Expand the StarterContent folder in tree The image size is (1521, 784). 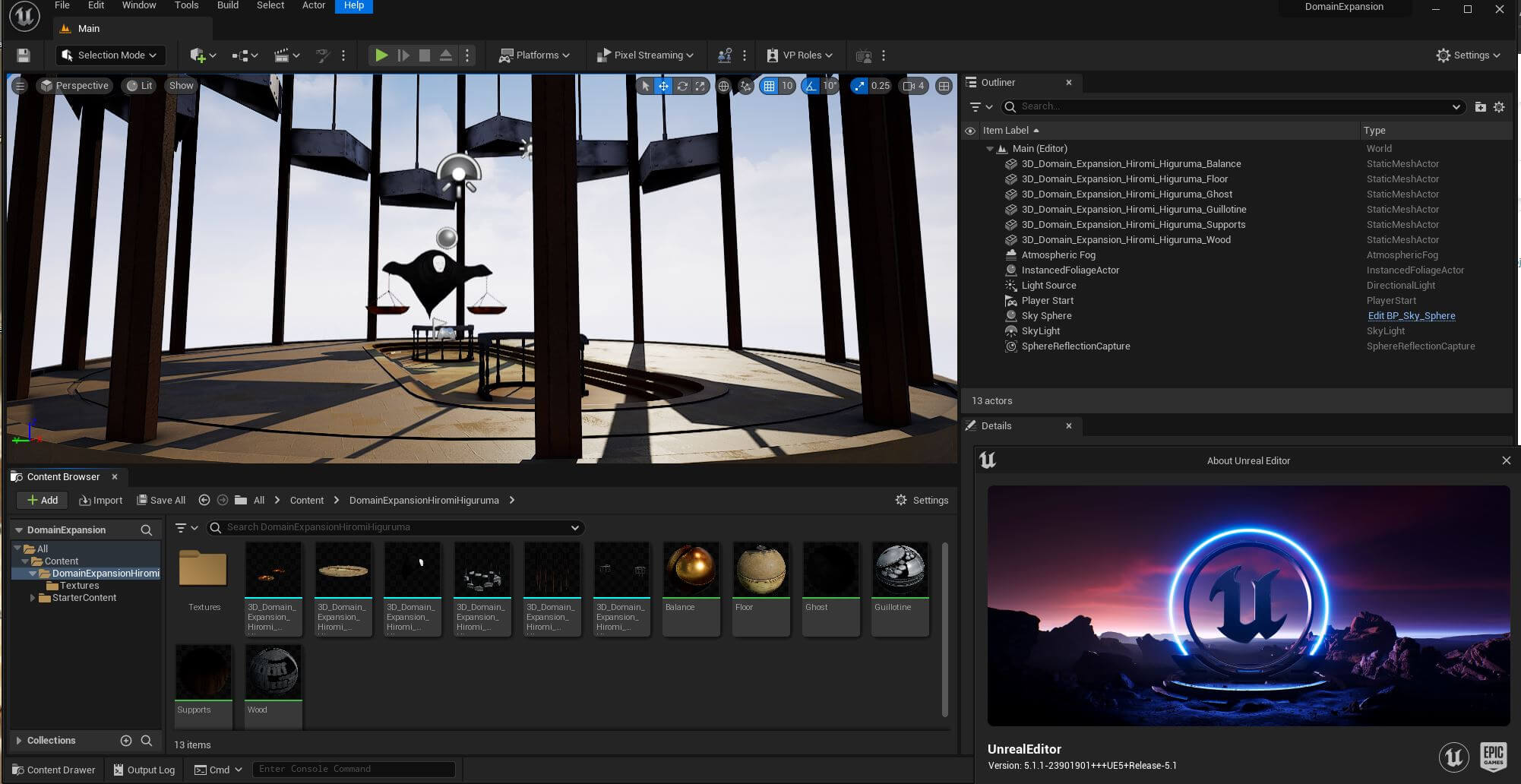point(32,598)
